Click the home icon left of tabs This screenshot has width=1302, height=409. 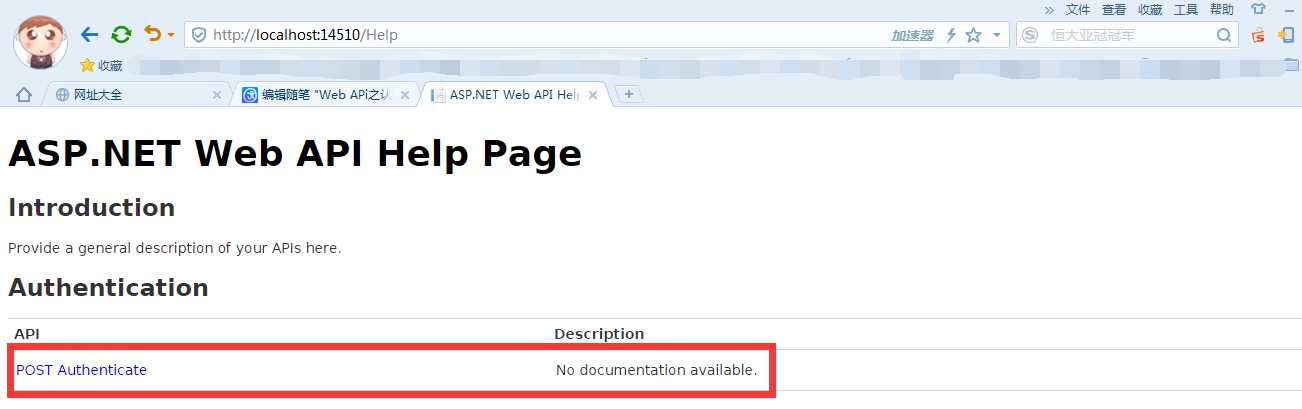24,94
